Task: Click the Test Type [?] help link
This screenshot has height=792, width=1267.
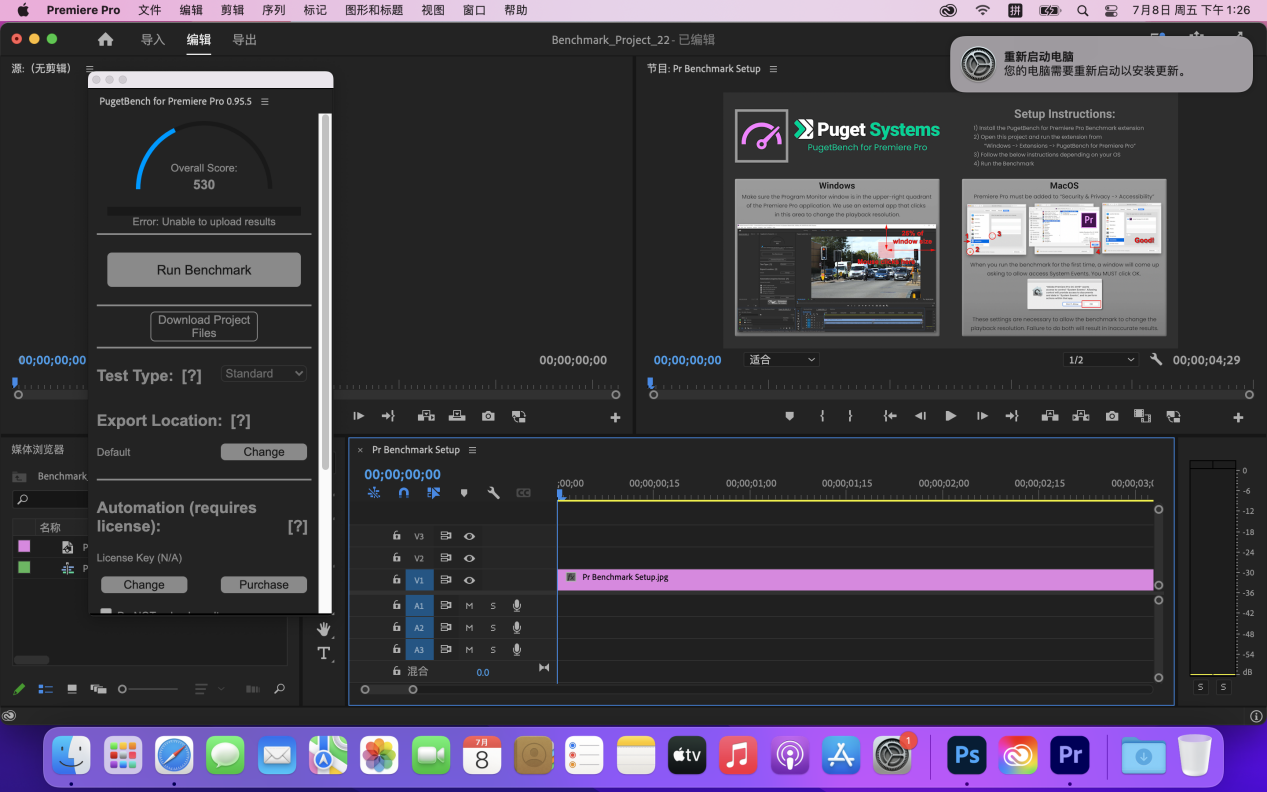Action: coord(191,376)
